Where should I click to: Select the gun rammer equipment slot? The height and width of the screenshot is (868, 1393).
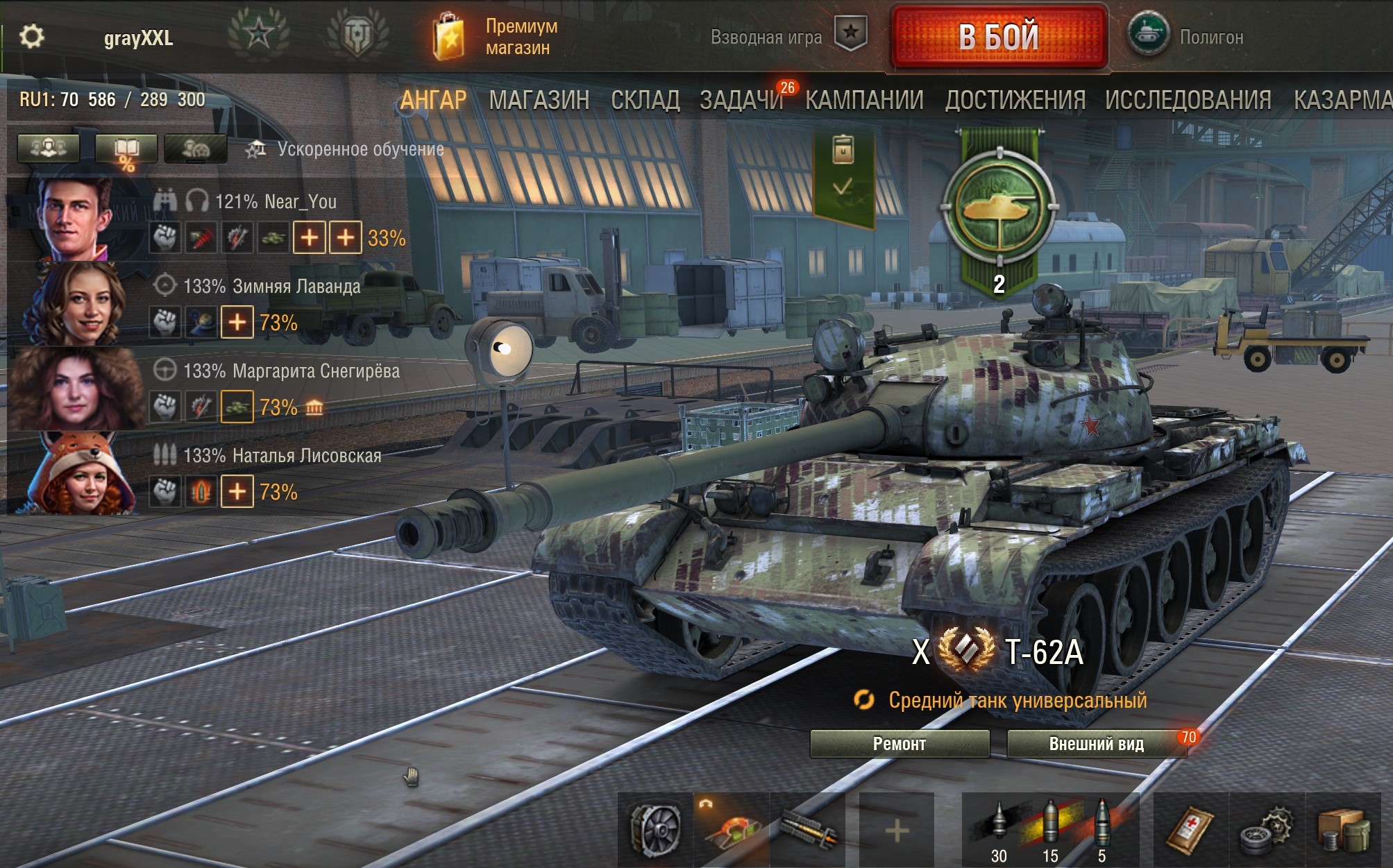(x=808, y=828)
